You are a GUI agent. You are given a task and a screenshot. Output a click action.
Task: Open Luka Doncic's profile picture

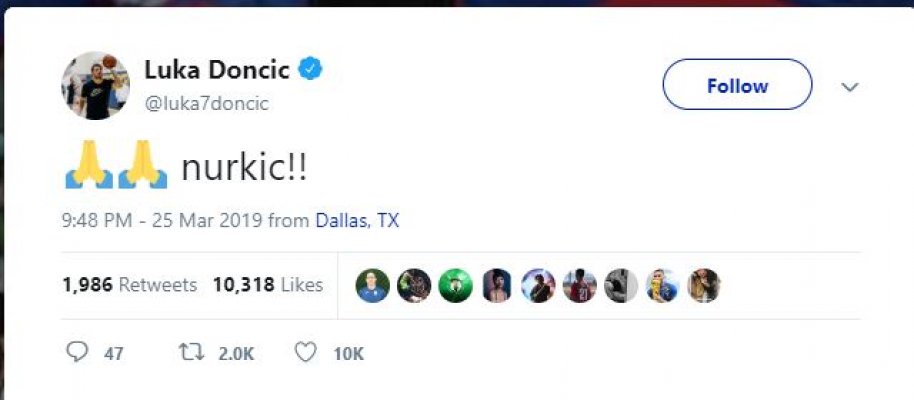[x=96, y=85]
